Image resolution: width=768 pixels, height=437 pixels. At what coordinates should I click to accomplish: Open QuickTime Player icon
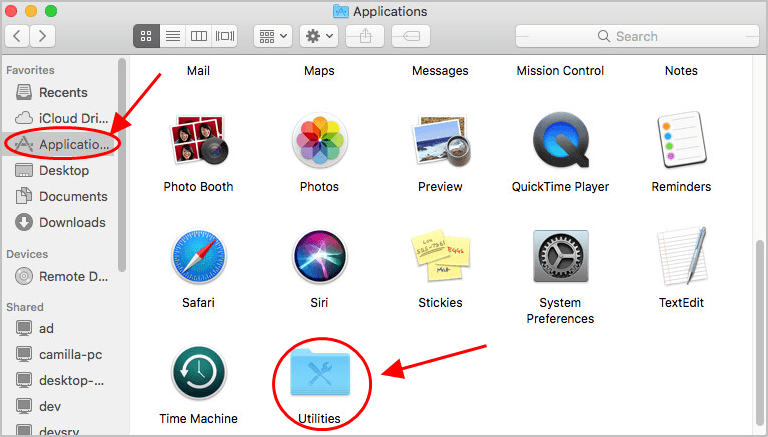click(x=561, y=140)
